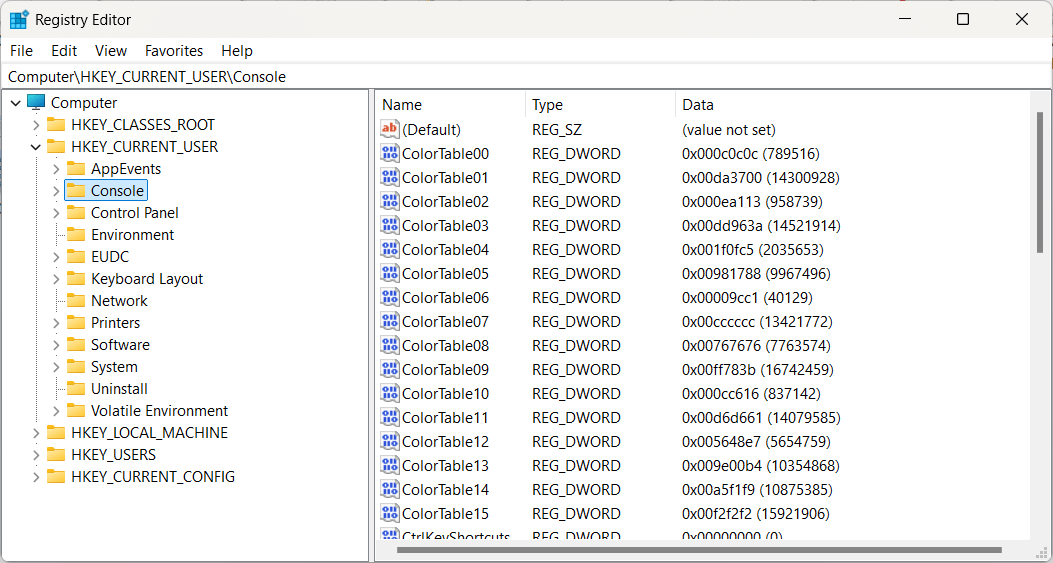Click the ColorTable05 DWORD icon
The image size is (1053, 563).
coord(390,273)
